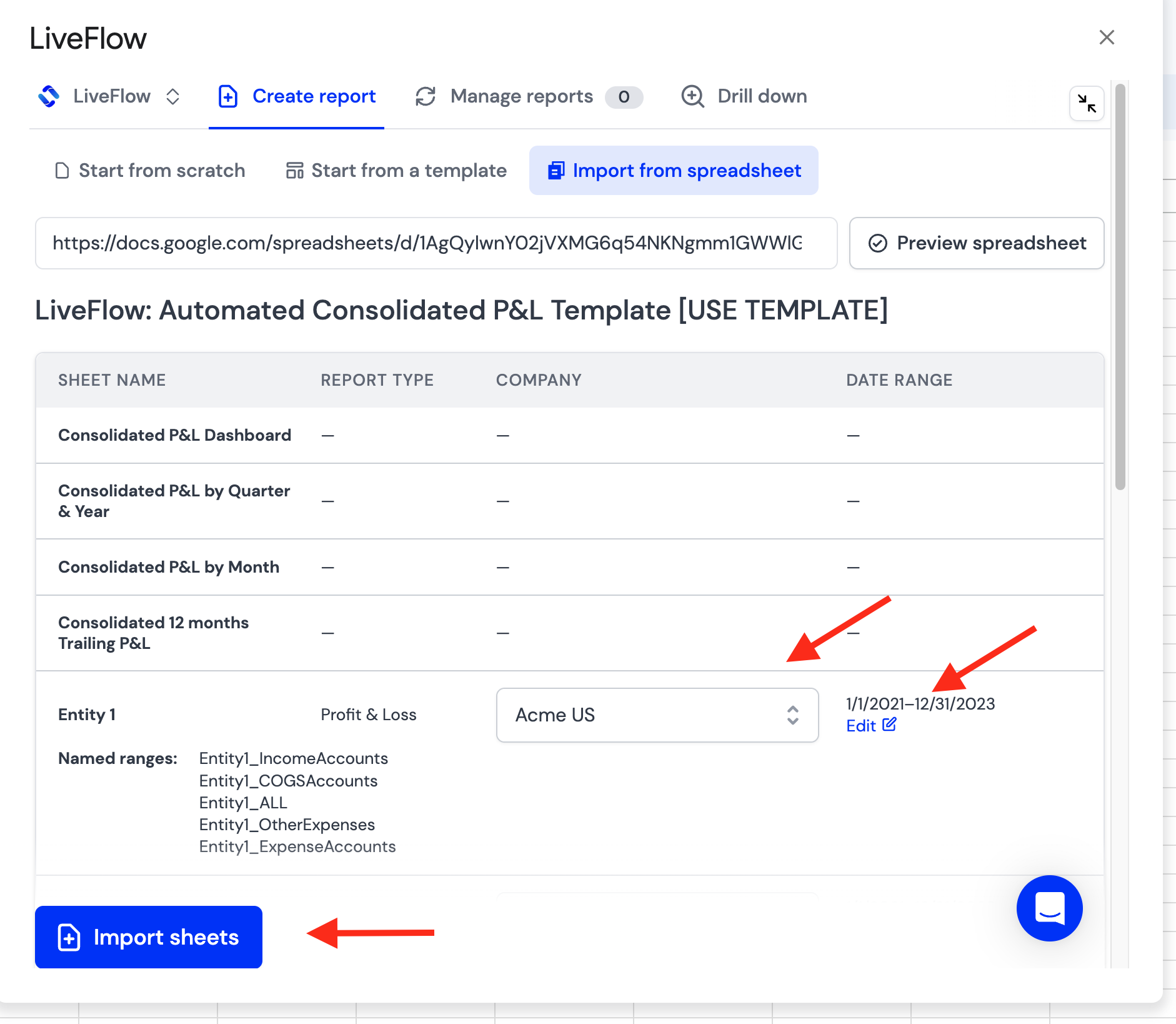Click the Consolidated P&L by Quarter & Year name
The image size is (1176, 1024).
pyautogui.click(x=174, y=501)
